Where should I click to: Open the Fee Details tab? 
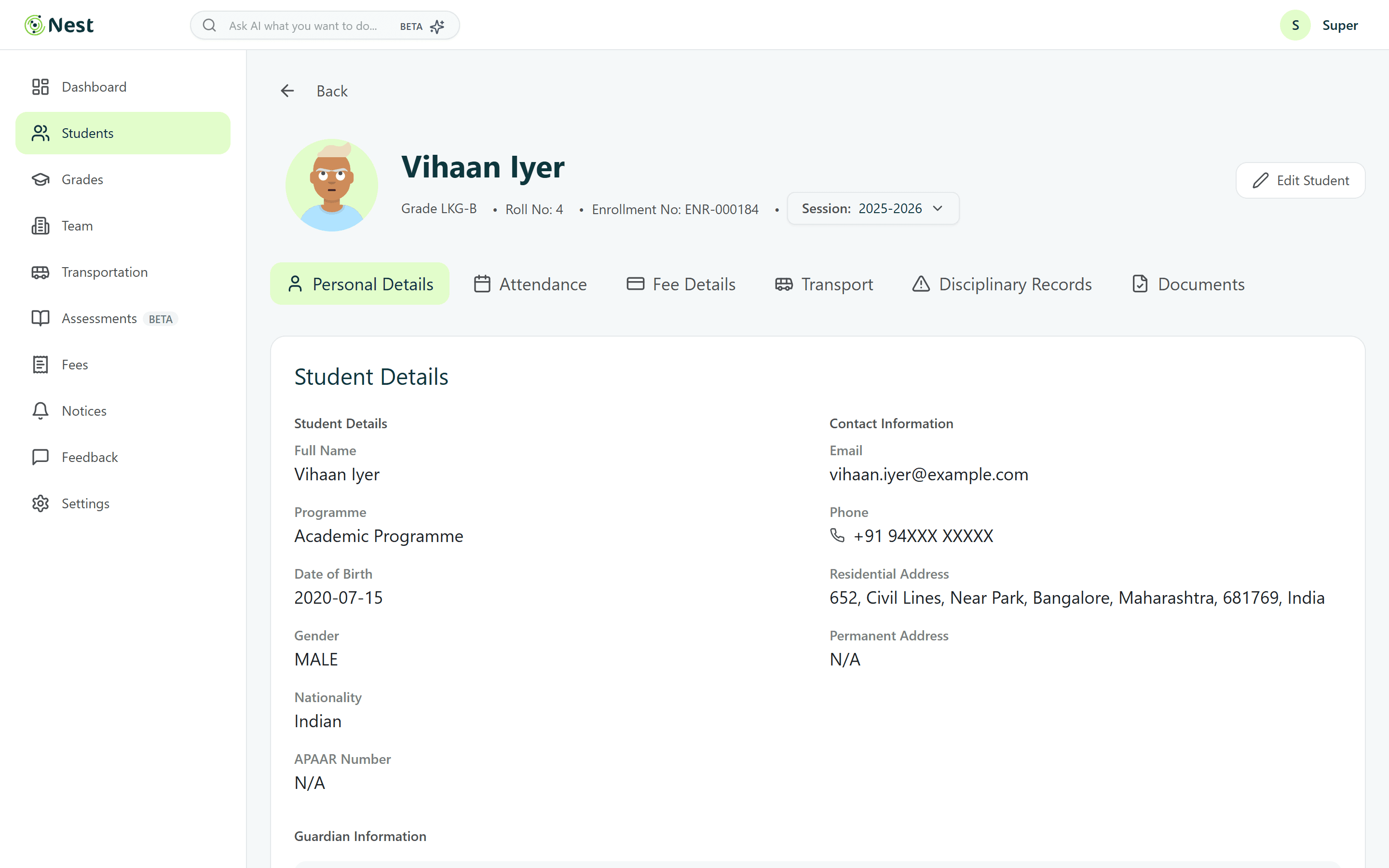[681, 284]
